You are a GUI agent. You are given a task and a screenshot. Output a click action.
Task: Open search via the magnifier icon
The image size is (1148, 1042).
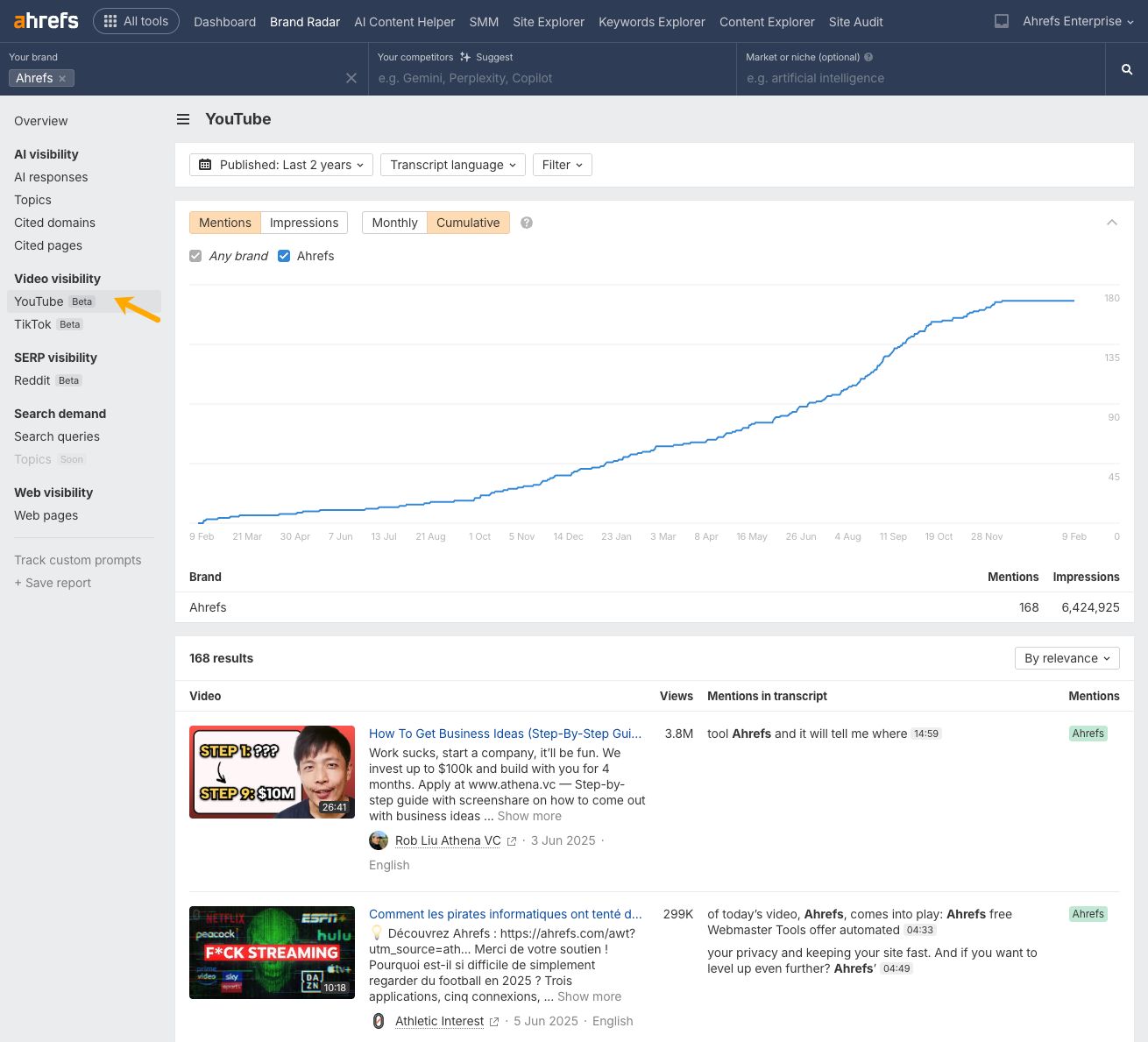pos(1127,68)
